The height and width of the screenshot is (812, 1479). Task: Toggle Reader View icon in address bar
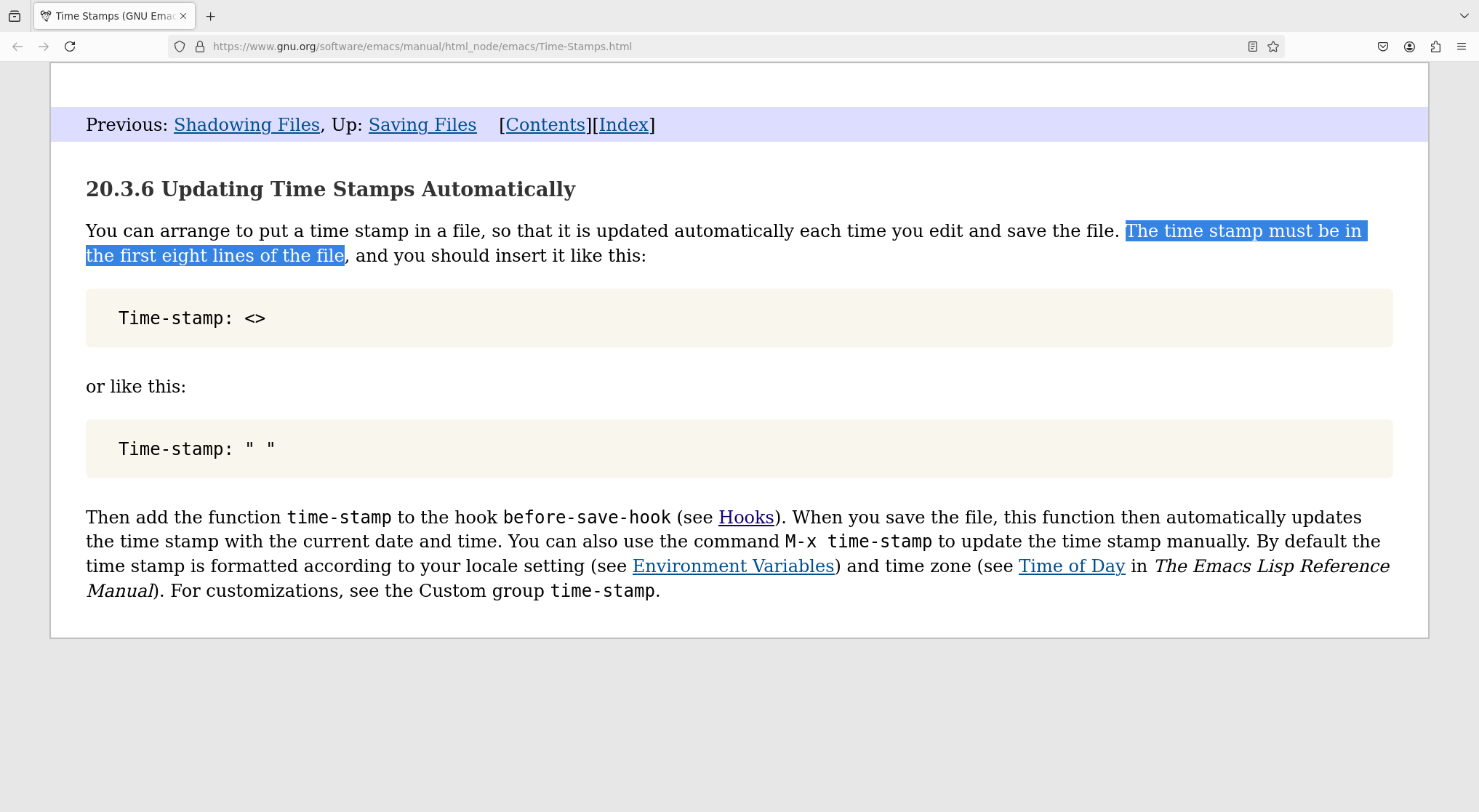click(x=1252, y=47)
